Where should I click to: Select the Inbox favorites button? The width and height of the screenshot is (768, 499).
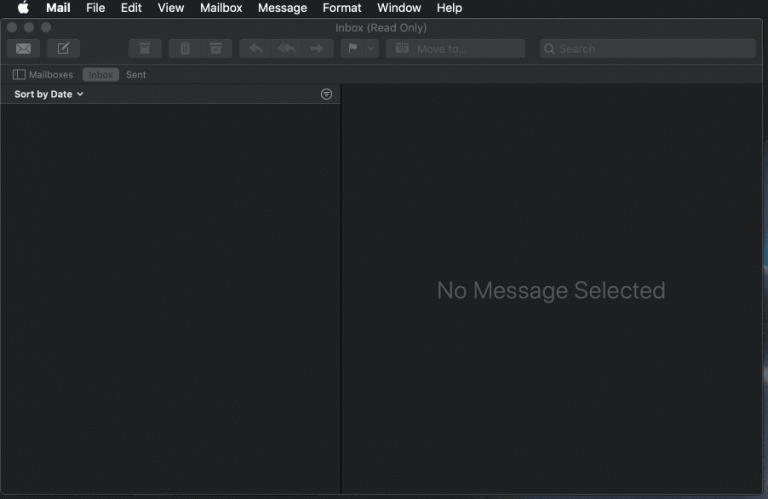(100, 75)
